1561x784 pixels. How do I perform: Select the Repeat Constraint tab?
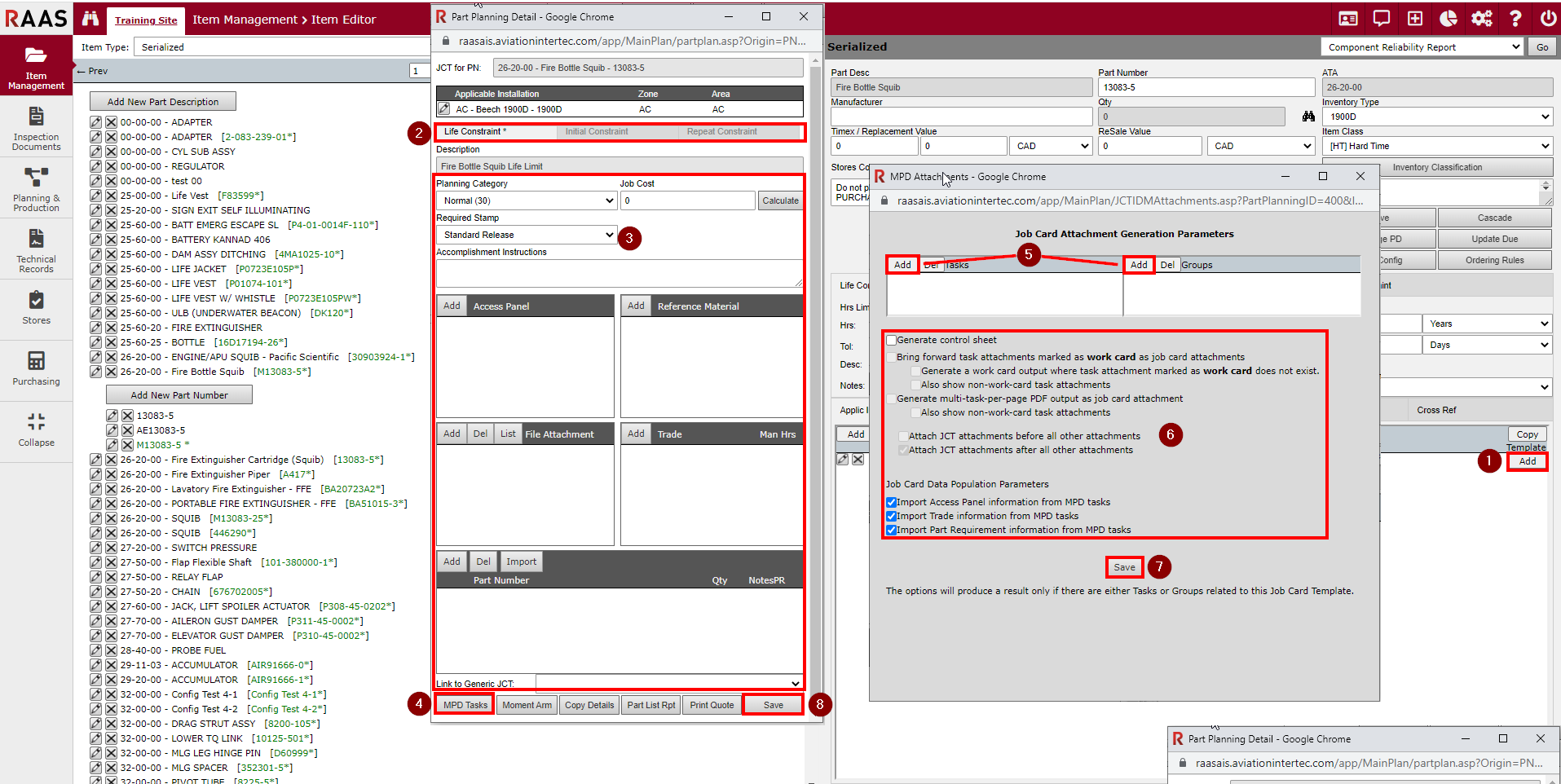(x=721, y=132)
